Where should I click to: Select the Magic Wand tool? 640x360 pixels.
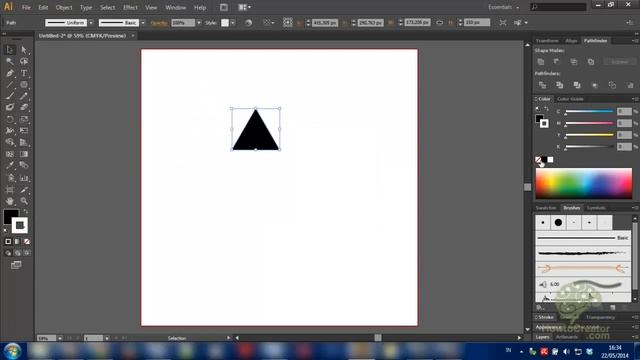(x=10, y=62)
